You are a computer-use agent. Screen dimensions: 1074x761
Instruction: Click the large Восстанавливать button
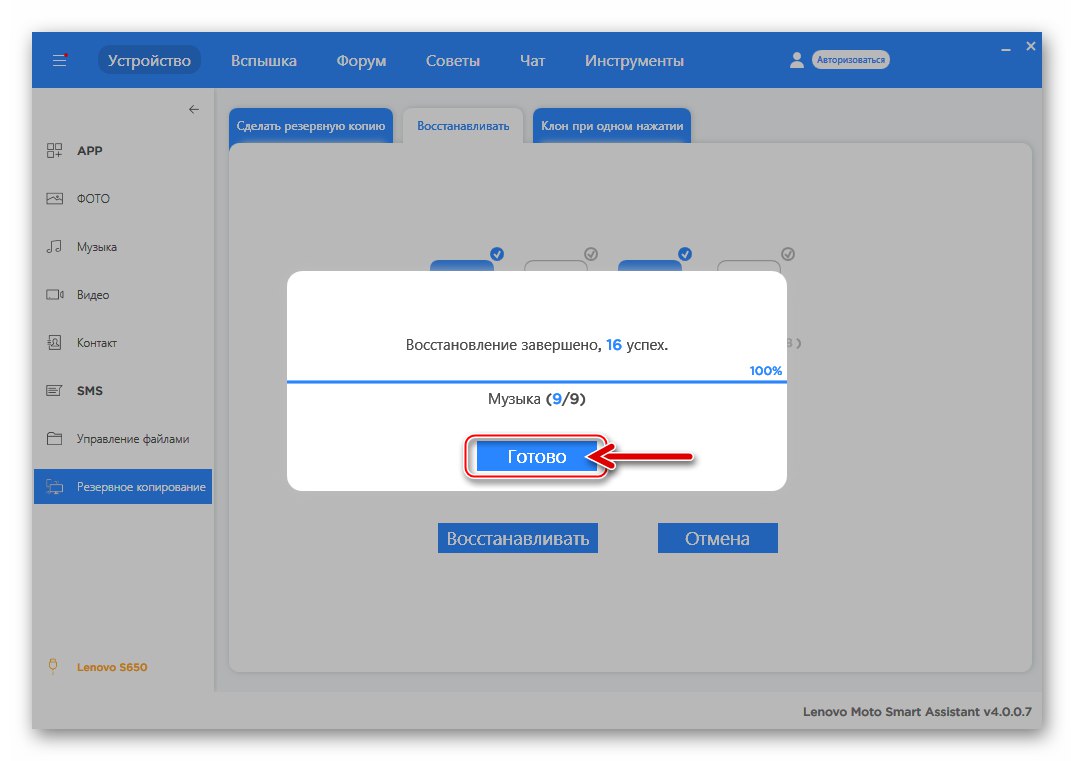pos(518,538)
